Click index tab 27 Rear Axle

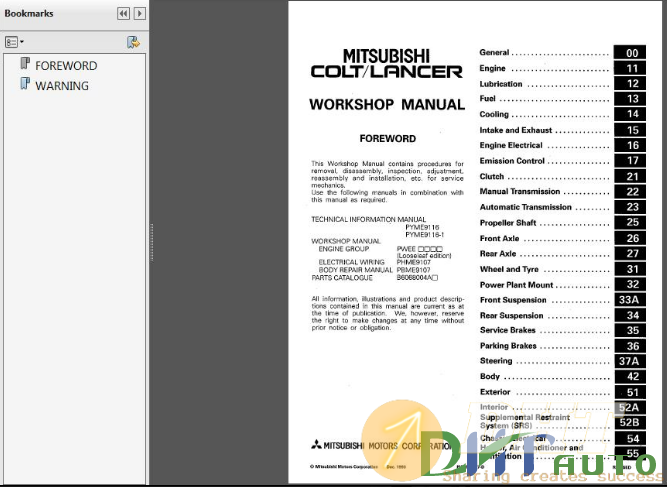(630, 253)
